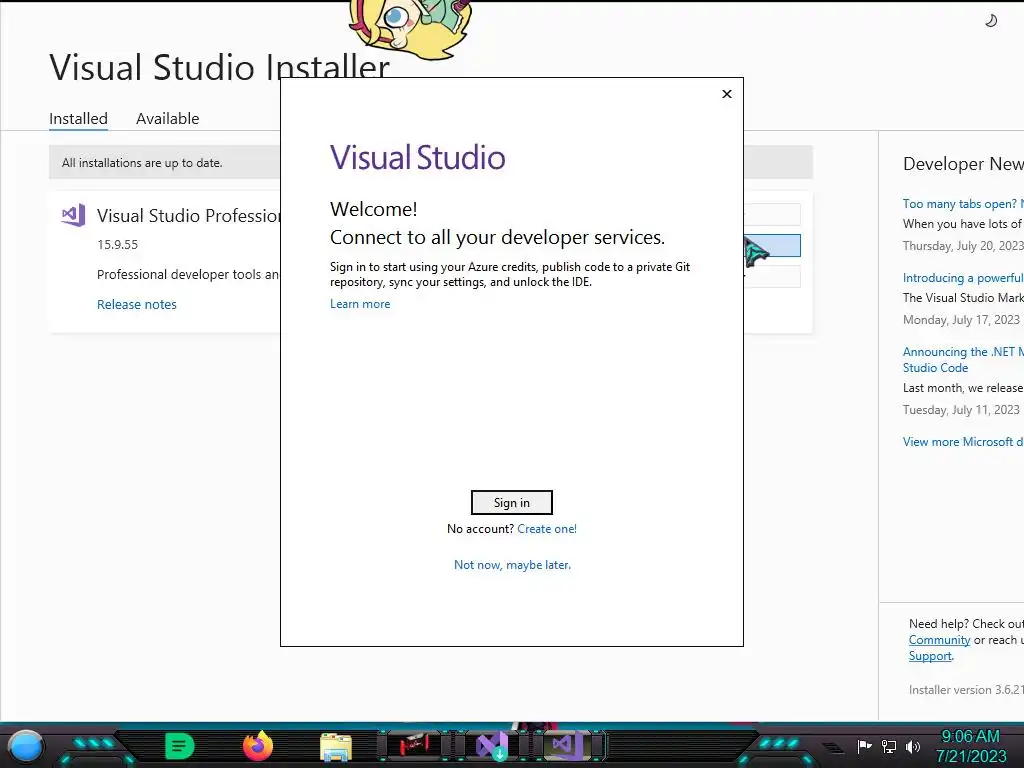Switch to the Available tab
The height and width of the screenshot is (768, 1024).
tap(167, 119)
